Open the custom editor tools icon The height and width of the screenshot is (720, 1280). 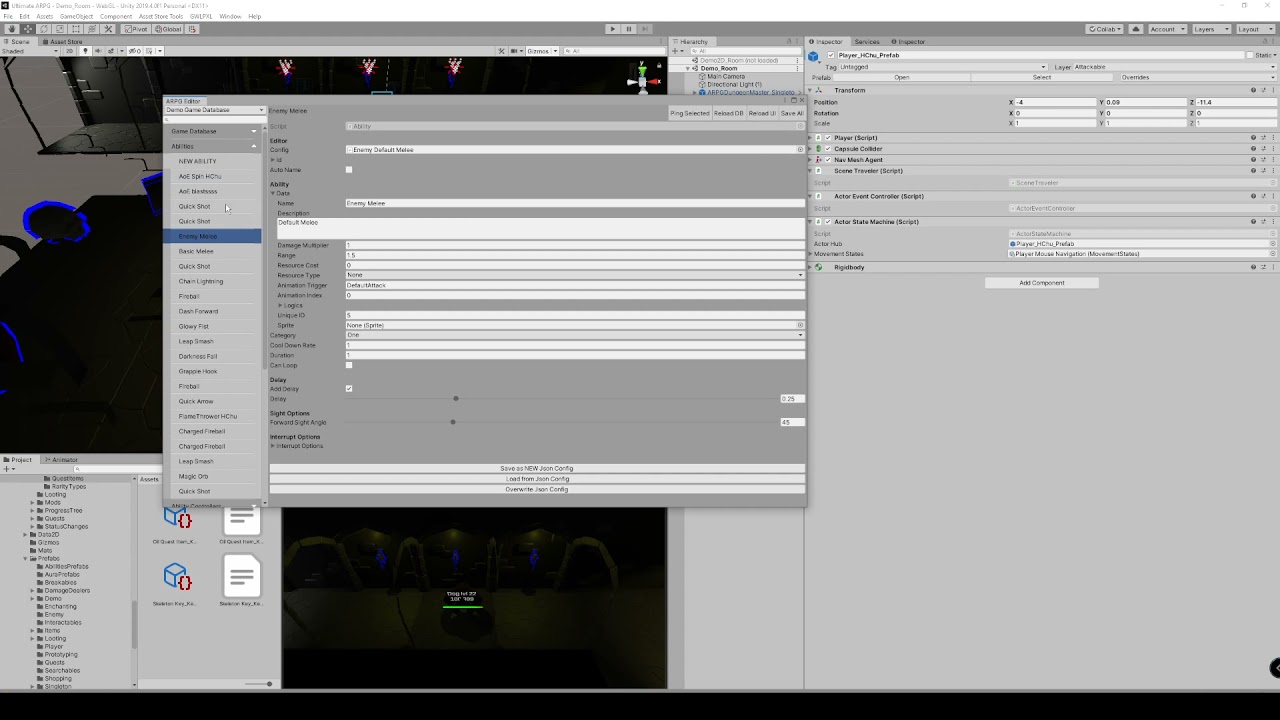(x=109, y=29)
